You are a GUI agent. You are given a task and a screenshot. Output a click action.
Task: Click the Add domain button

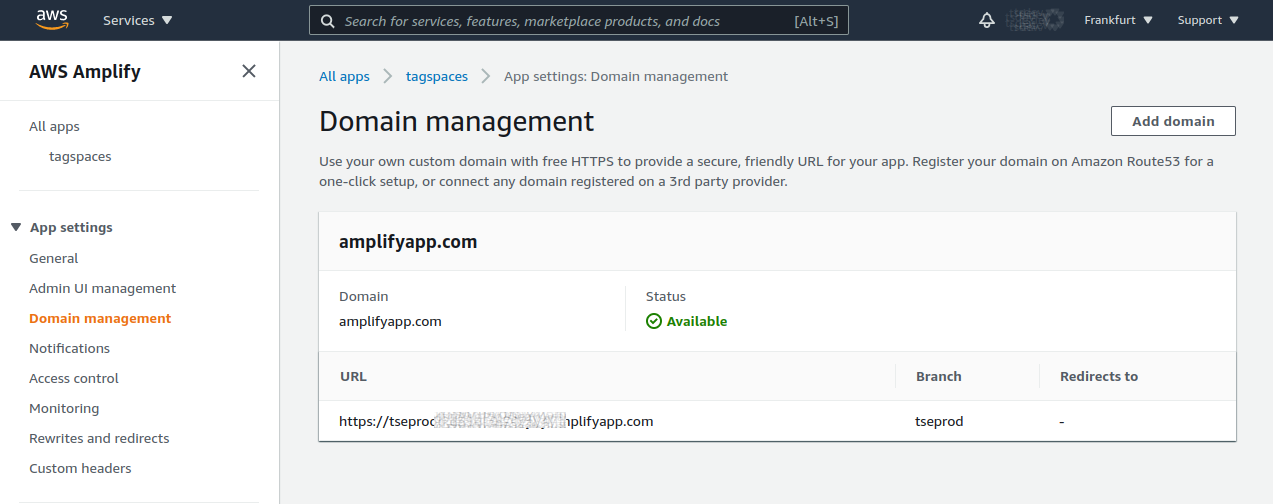point(1173,121)
